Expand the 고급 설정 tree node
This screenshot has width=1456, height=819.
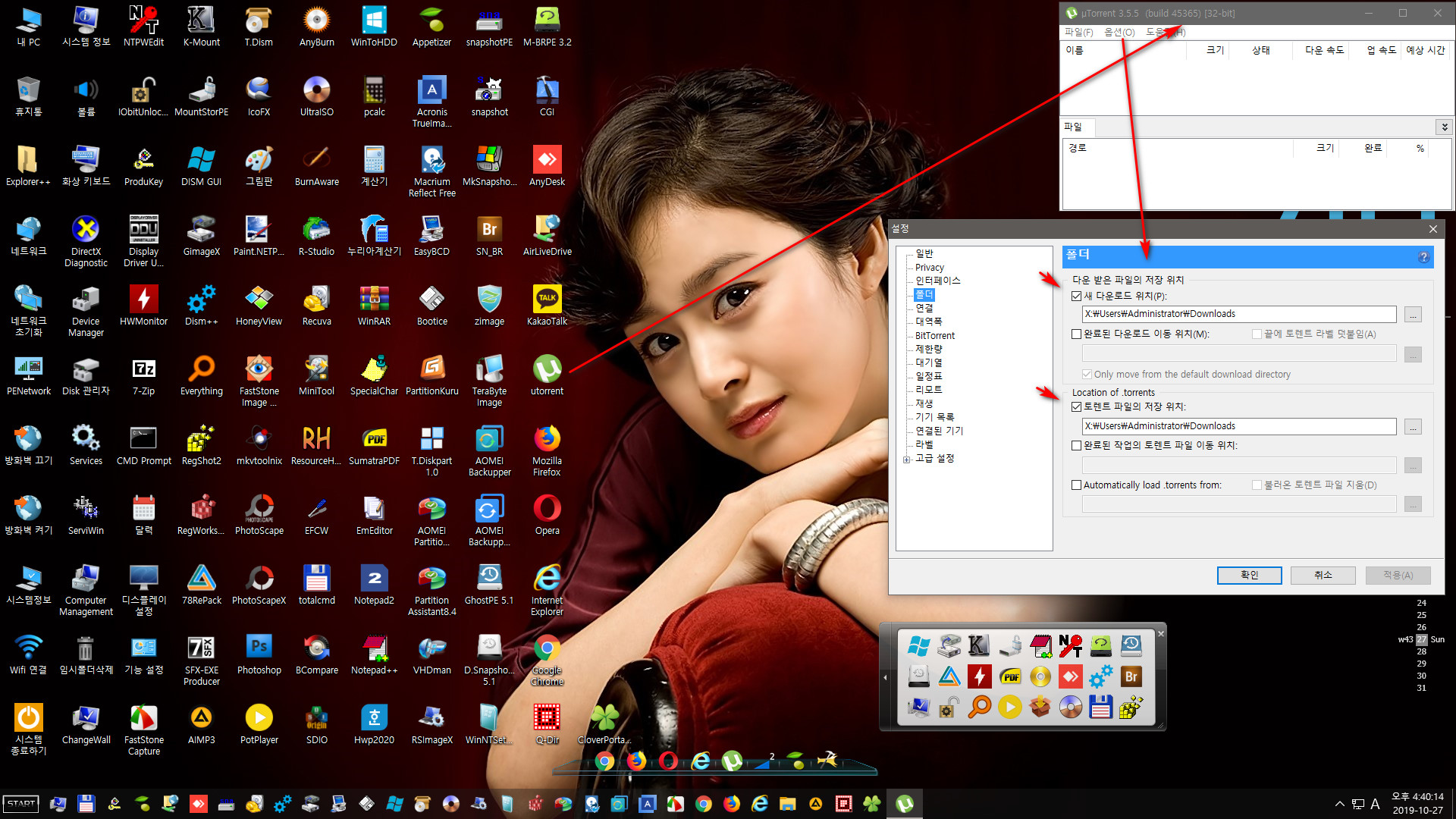pyautogui.click(x=906, y=460)
